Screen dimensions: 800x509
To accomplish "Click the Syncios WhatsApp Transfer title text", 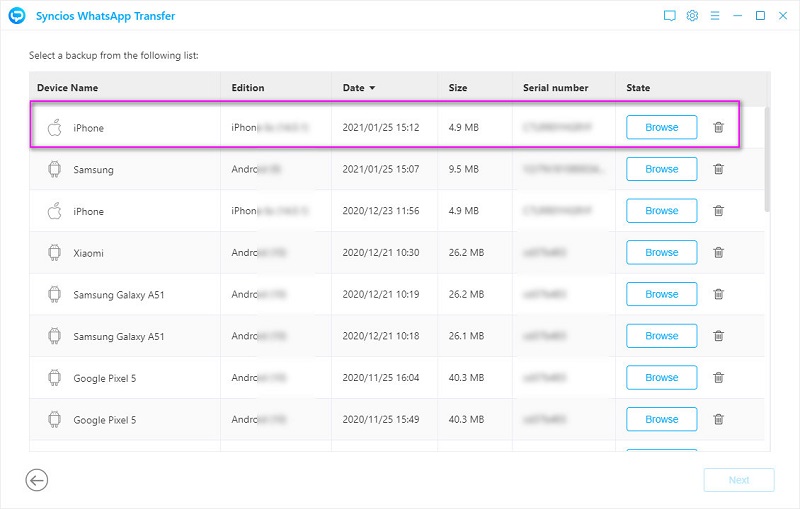I will tap(105, 16).
